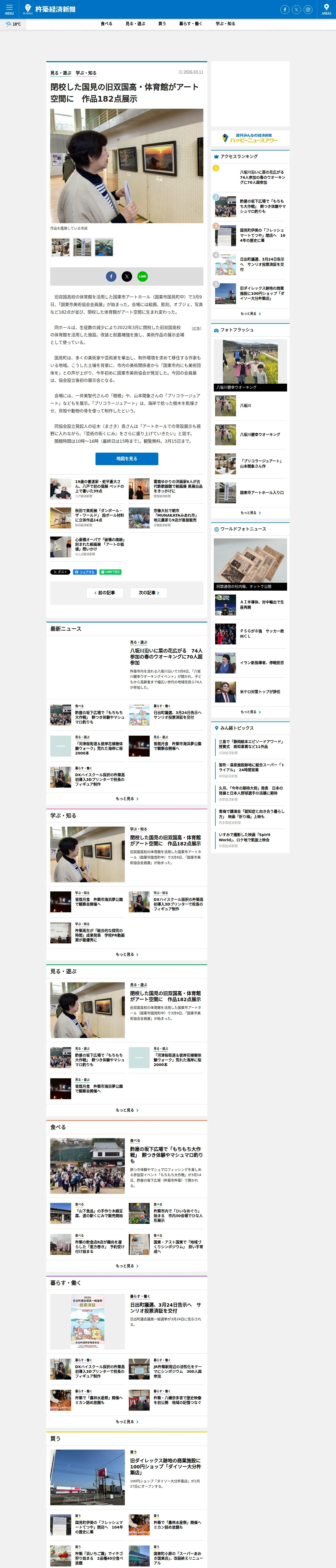The image size is (336, 1568).
Task: Select 学ぶ・知る in the top navigation
Action: [225, 24]
